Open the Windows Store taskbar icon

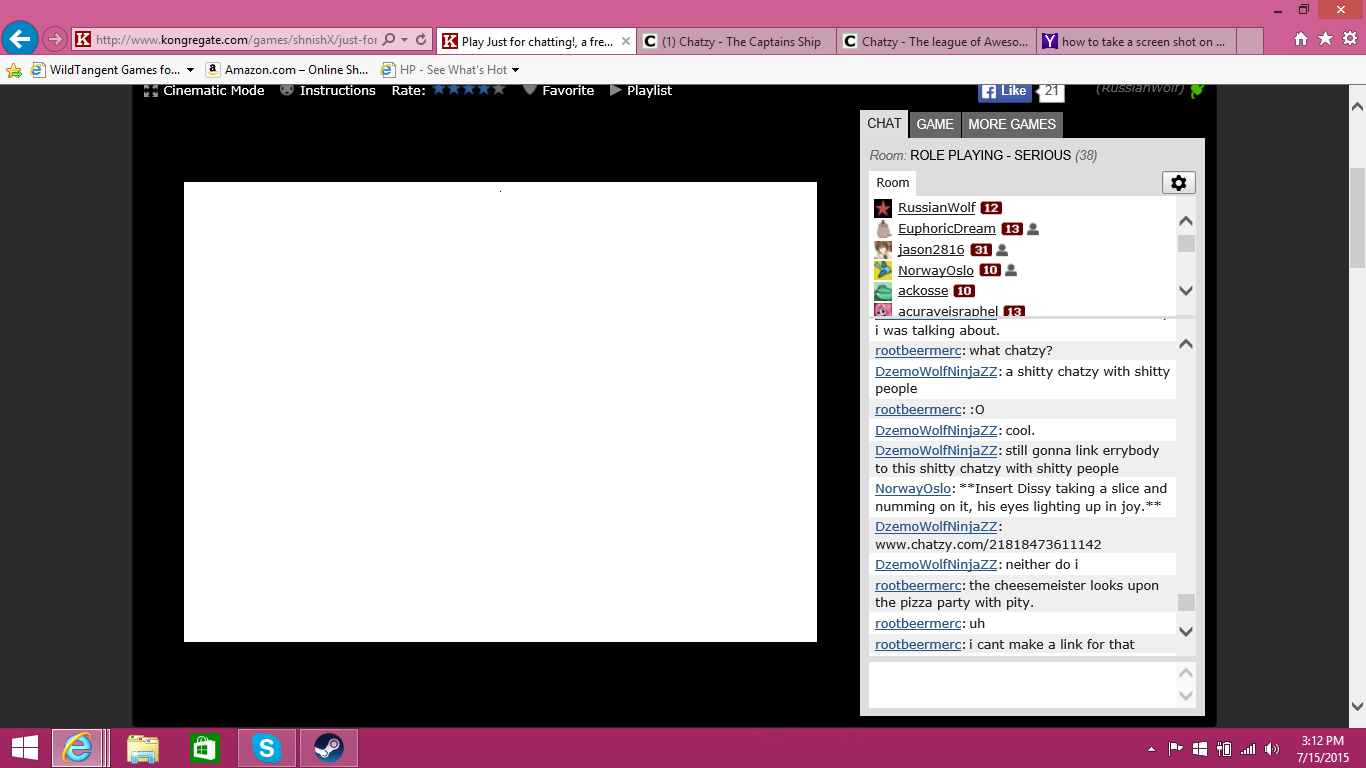tap(205, 748)
